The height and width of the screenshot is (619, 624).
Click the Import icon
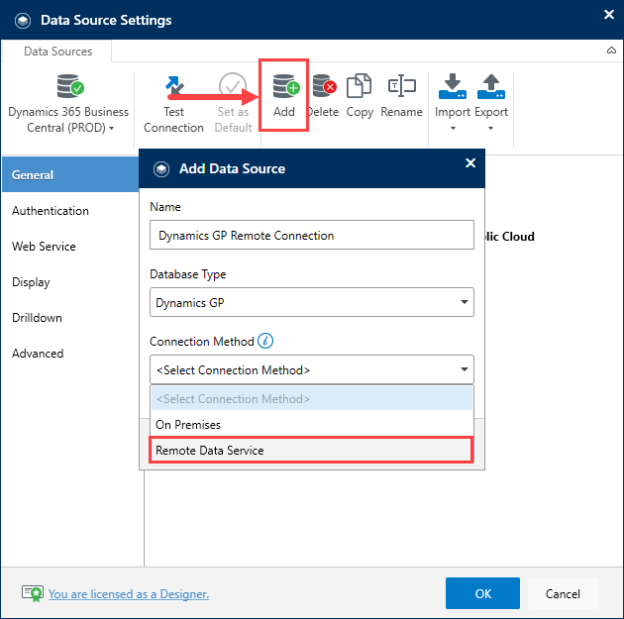click(452, 86)
